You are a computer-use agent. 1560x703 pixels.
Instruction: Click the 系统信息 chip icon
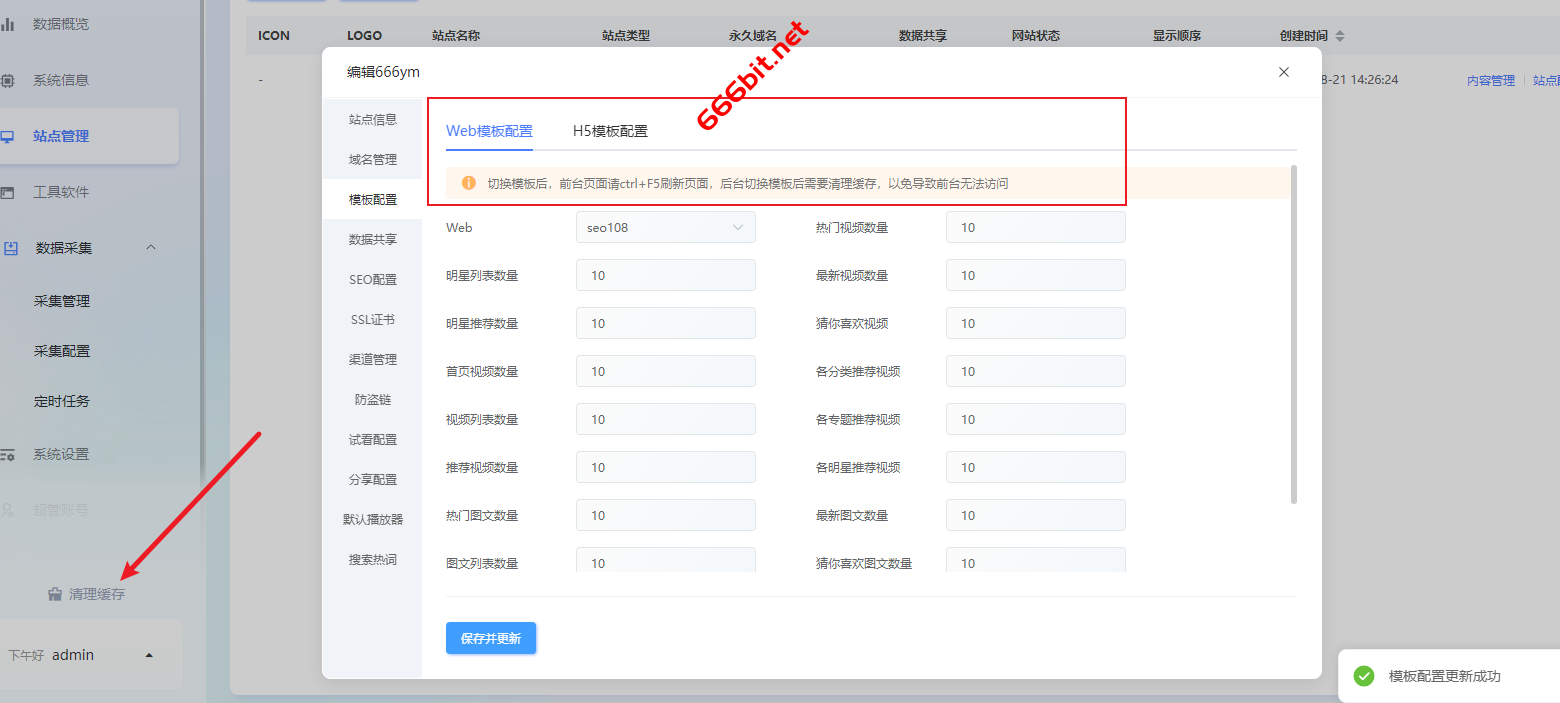point(8,80)
